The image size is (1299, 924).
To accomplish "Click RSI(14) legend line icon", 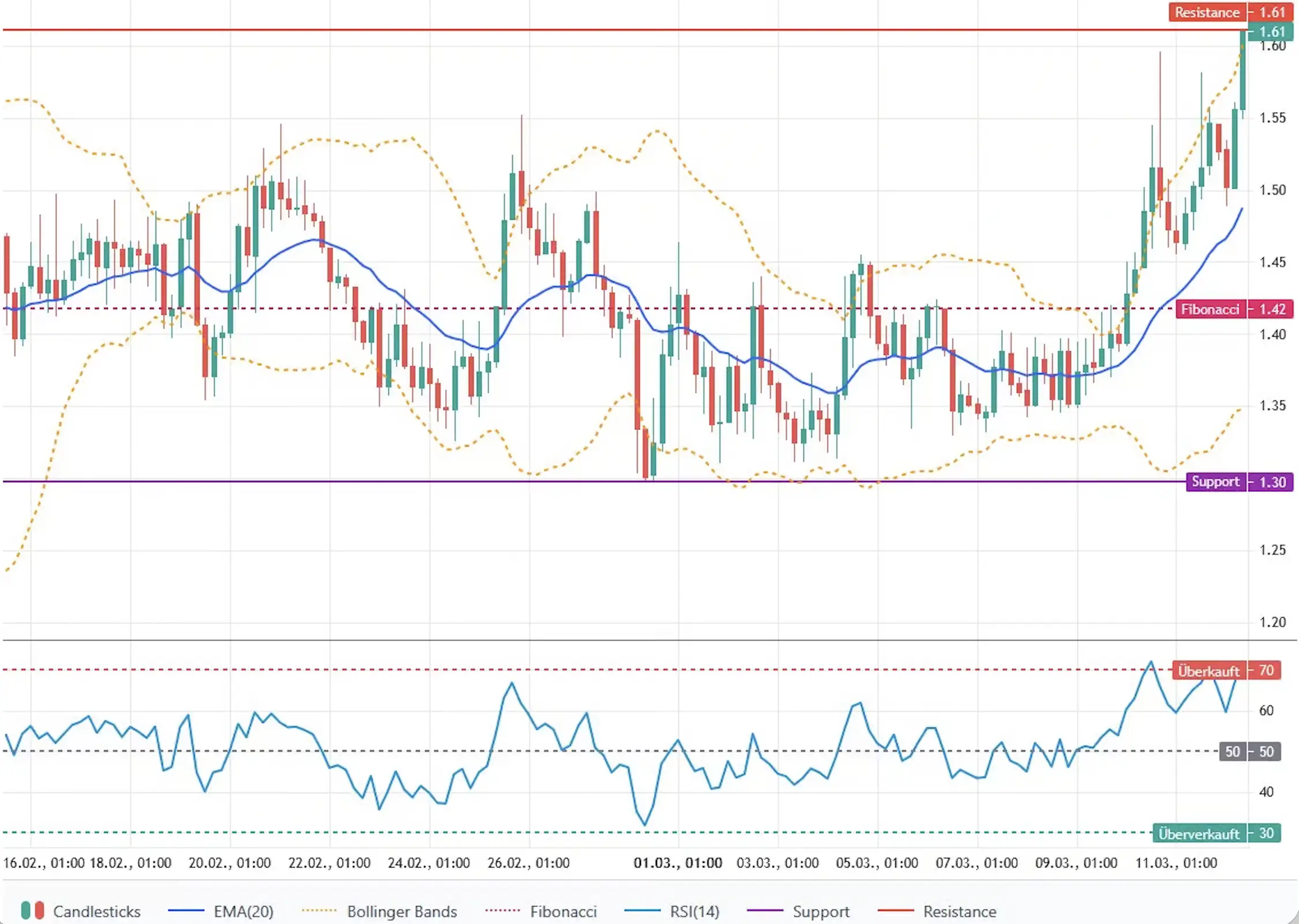I will click(642, 911).
